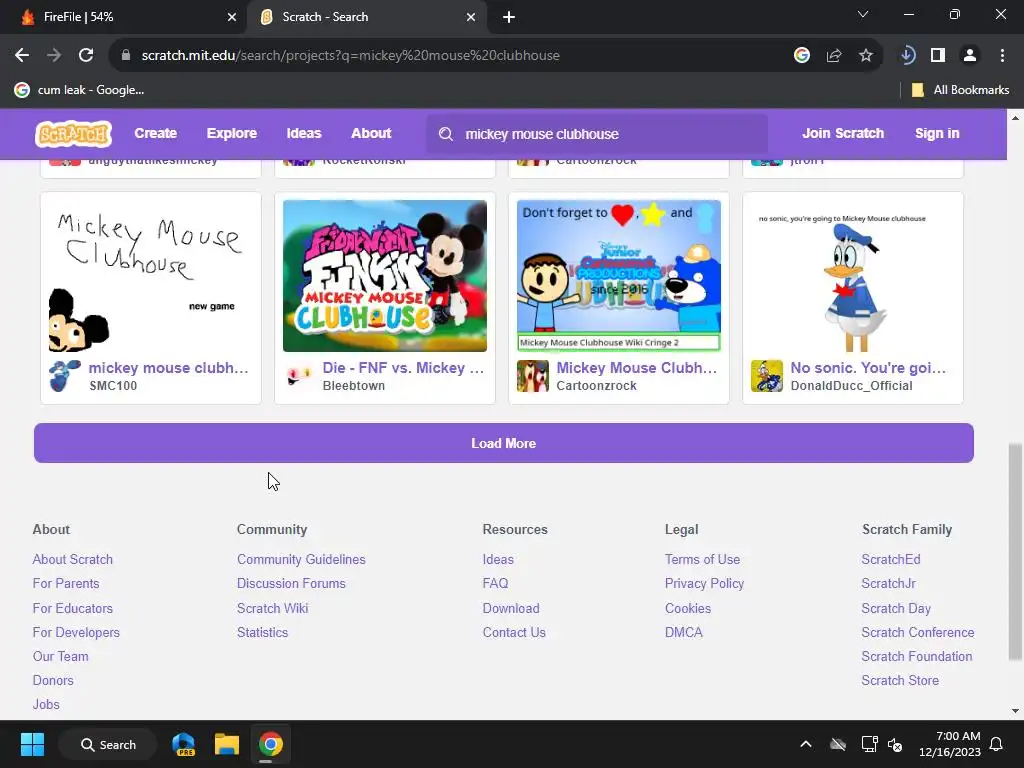1024x768 pixels.
Task: Click the Sign in link
Action: coord(937,133)
